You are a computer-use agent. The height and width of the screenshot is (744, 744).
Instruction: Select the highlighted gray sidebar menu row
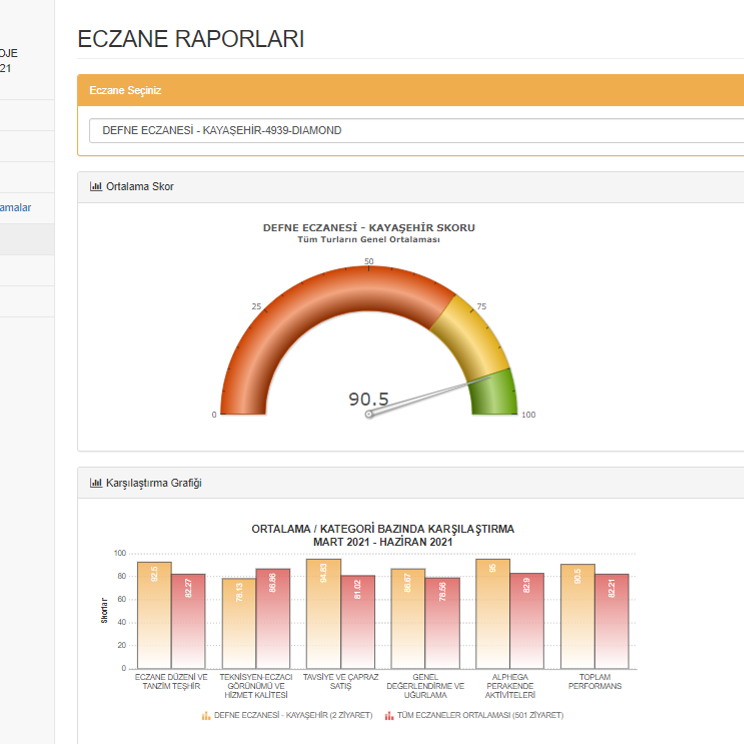(x=27, y=240)
